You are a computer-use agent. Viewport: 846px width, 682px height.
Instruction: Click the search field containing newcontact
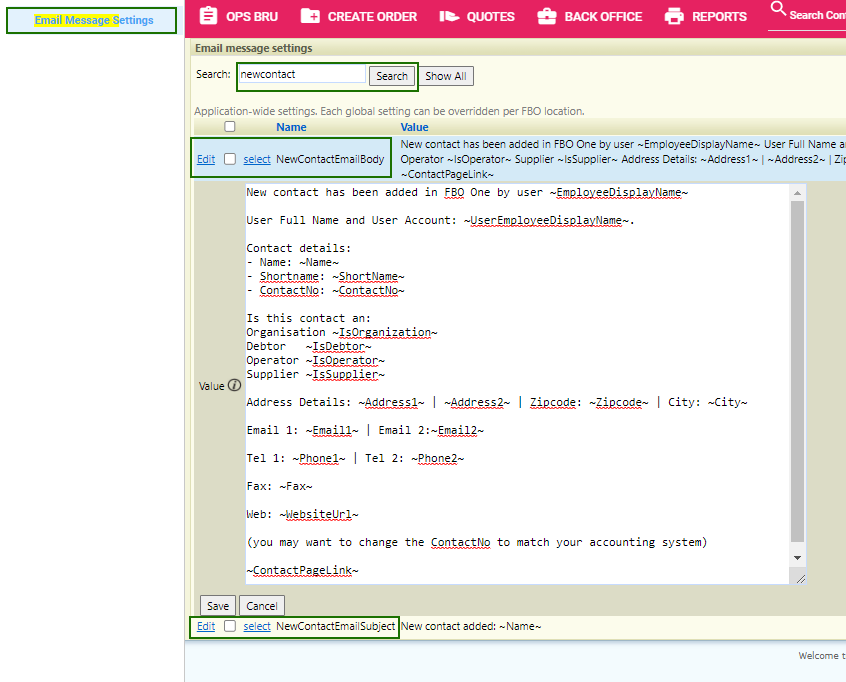[302, 74]
